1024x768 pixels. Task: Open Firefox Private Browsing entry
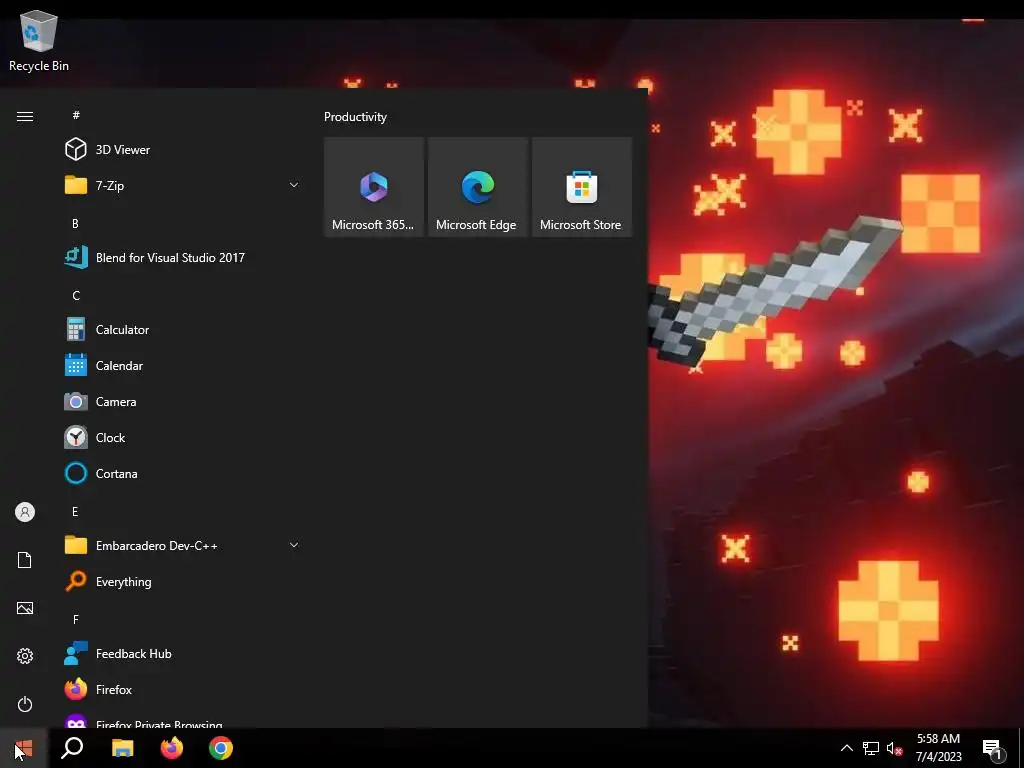click(180, 720)
